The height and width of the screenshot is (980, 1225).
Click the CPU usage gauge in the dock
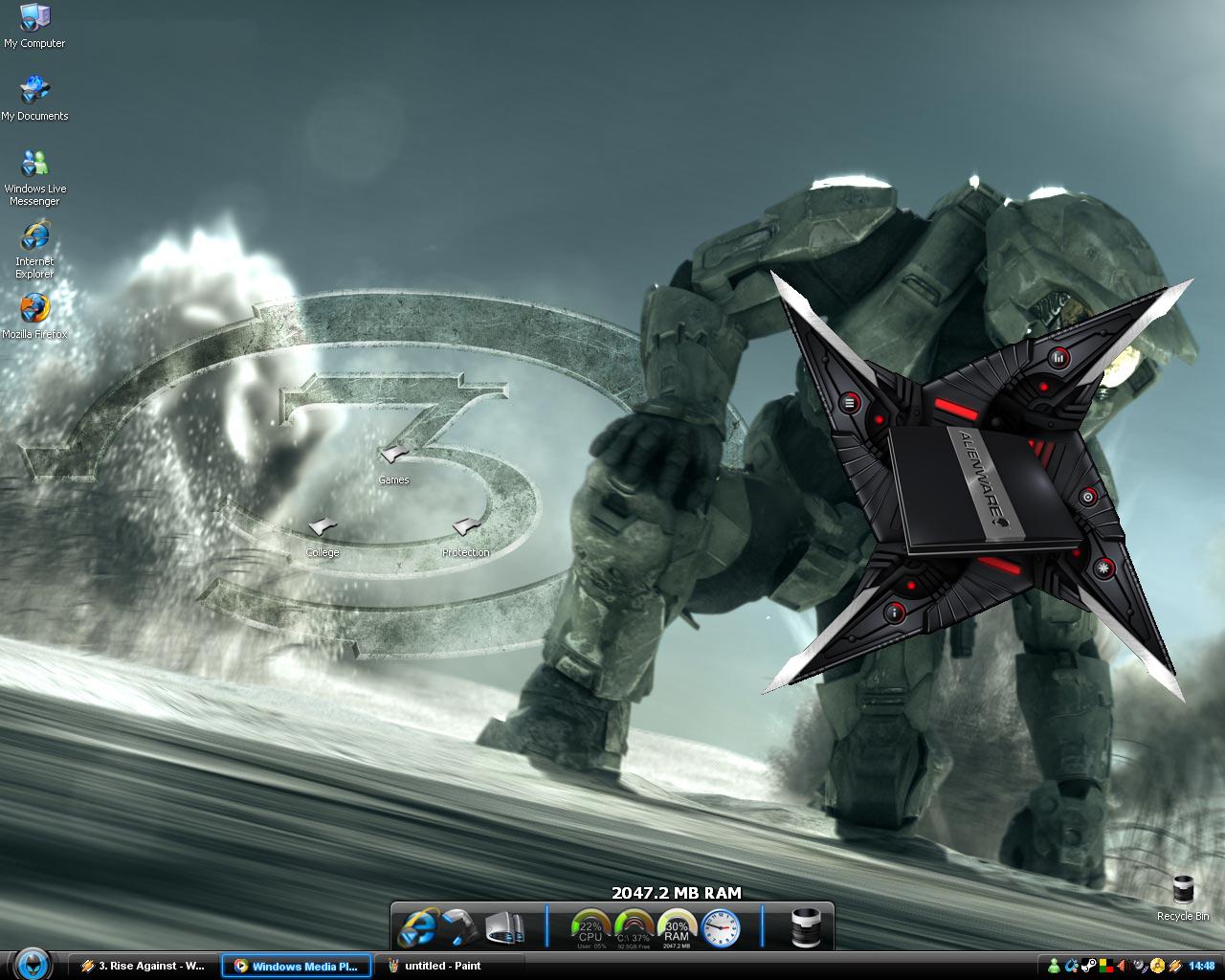point(590,929)
